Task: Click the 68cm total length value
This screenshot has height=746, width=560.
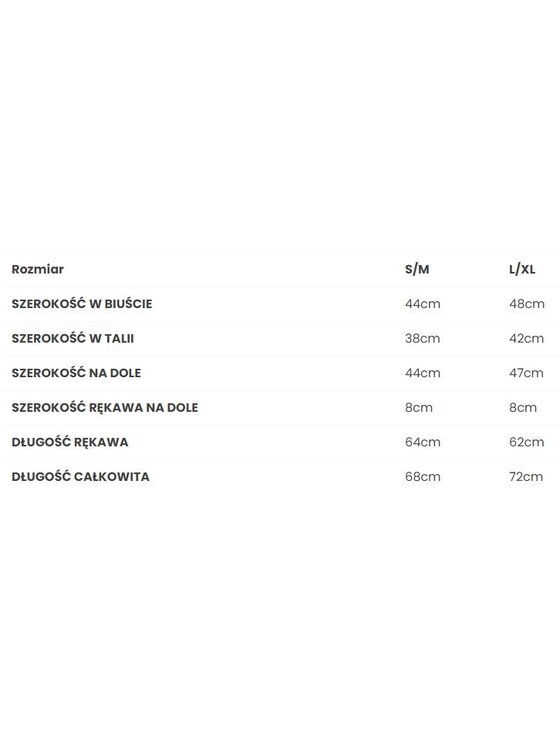Action: click(x=422, y=477)
